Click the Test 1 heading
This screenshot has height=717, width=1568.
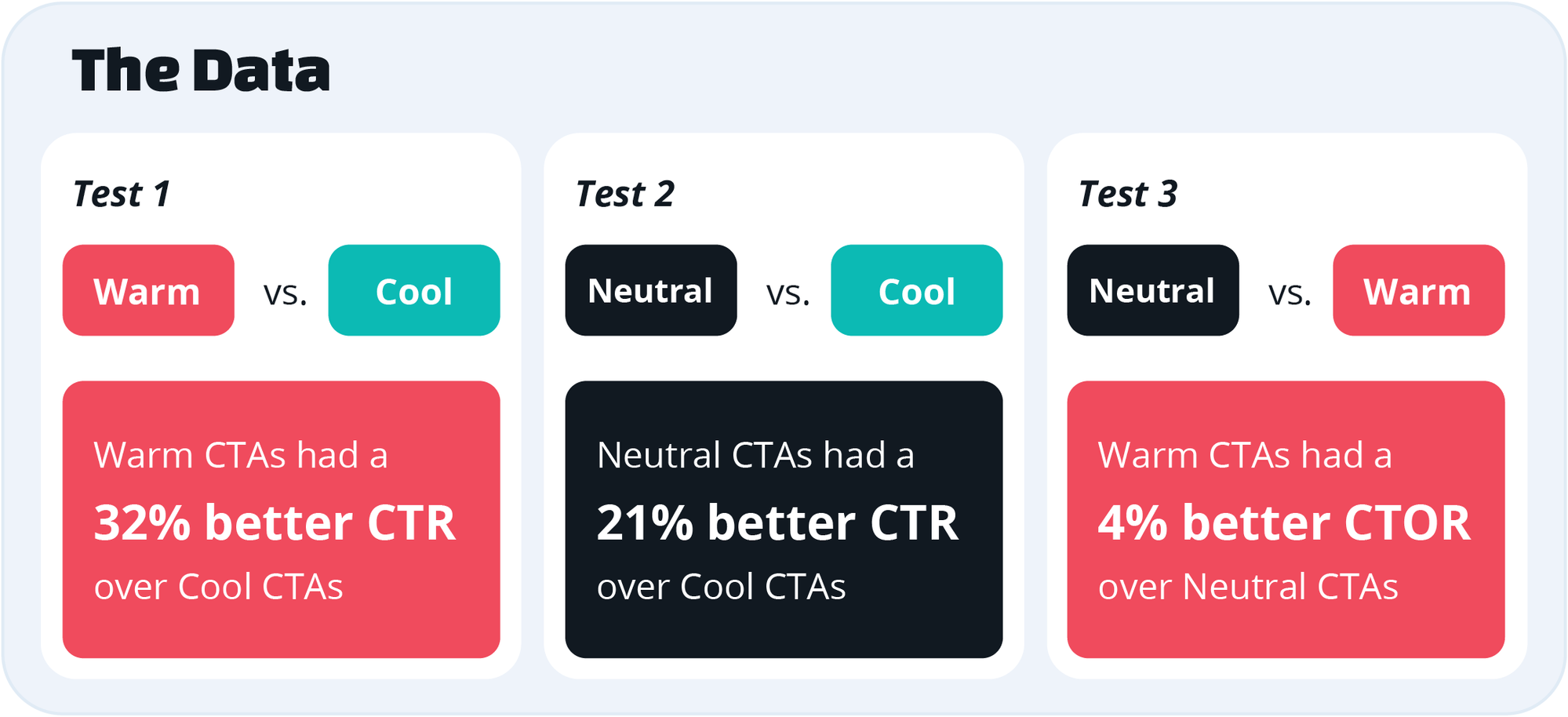122,194
